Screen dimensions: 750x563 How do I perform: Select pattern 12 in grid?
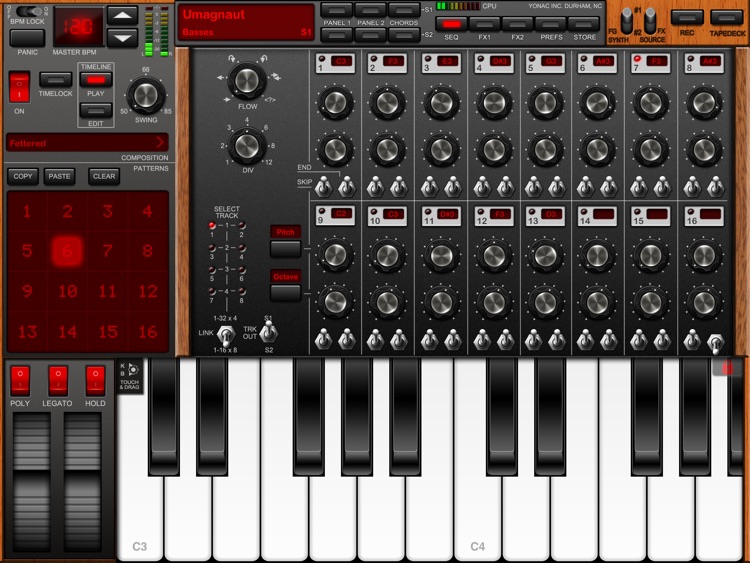pyautogui.click(x=148, y=291)
